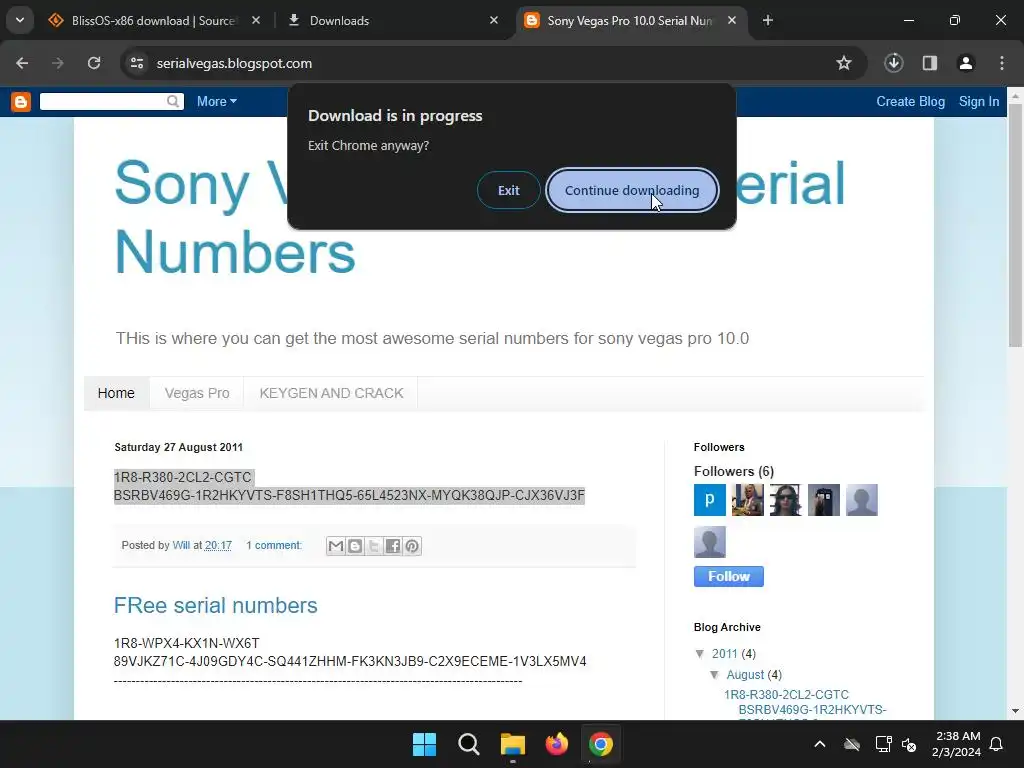The width and height of the screenshot is (1024, 768).
Task: Click the scrollbar down arrow
Action: pos(1016,711)
